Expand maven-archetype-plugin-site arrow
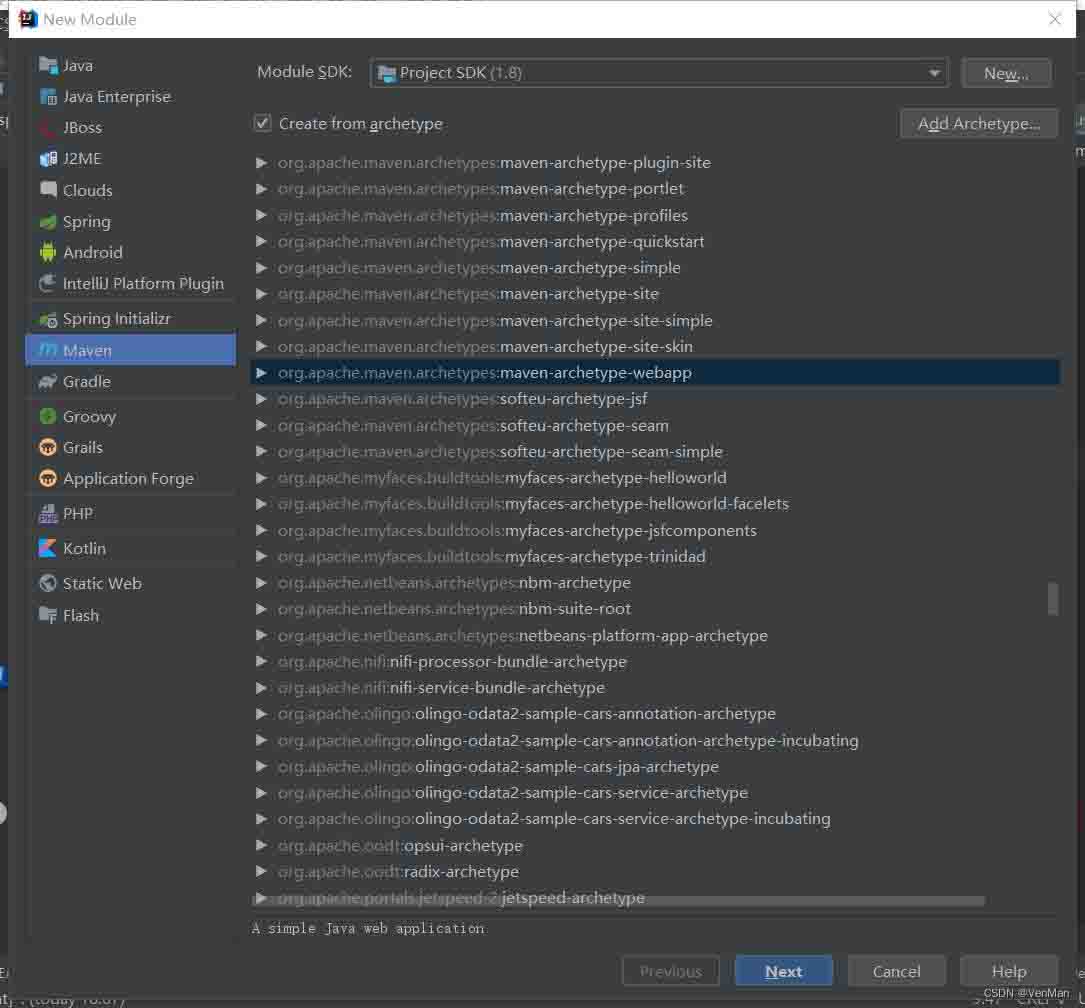 click(x=261, y=163)
